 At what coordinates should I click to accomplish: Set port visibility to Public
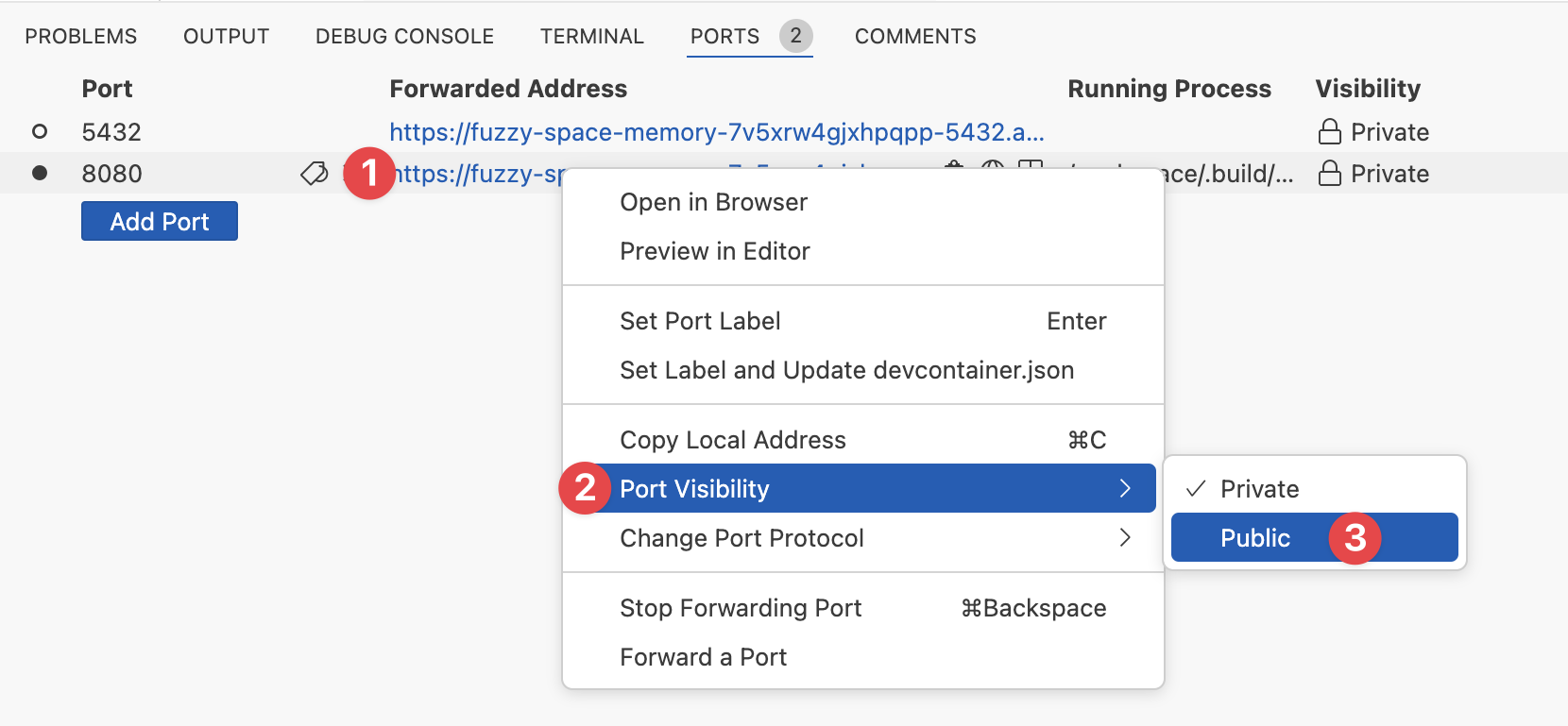pos(1255,538)
